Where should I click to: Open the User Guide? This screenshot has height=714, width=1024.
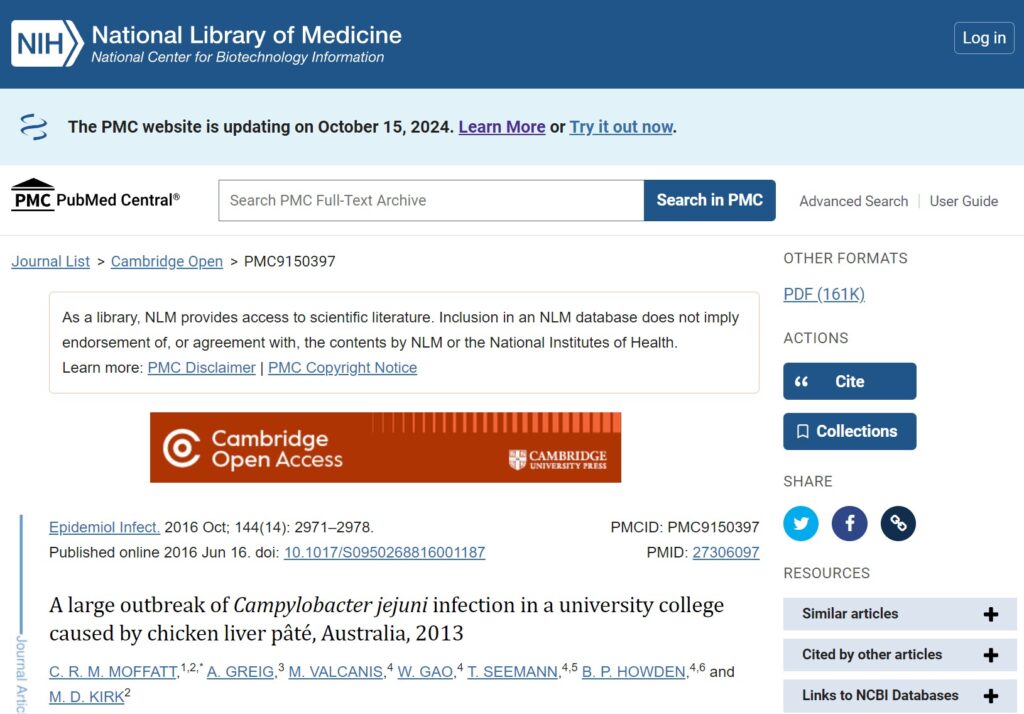pyautogui.click(x=963, y=201)
